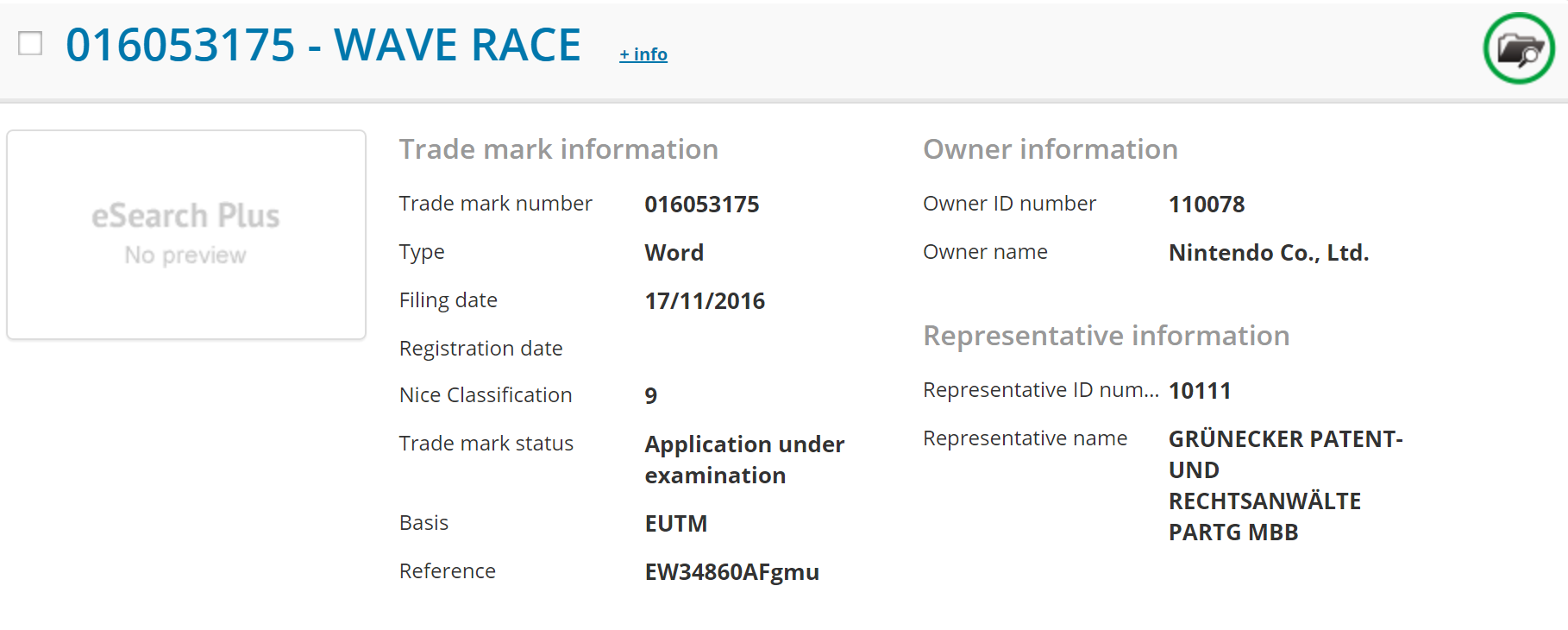Open the 016053175 - WAVE RACE title

pos(323,45)
